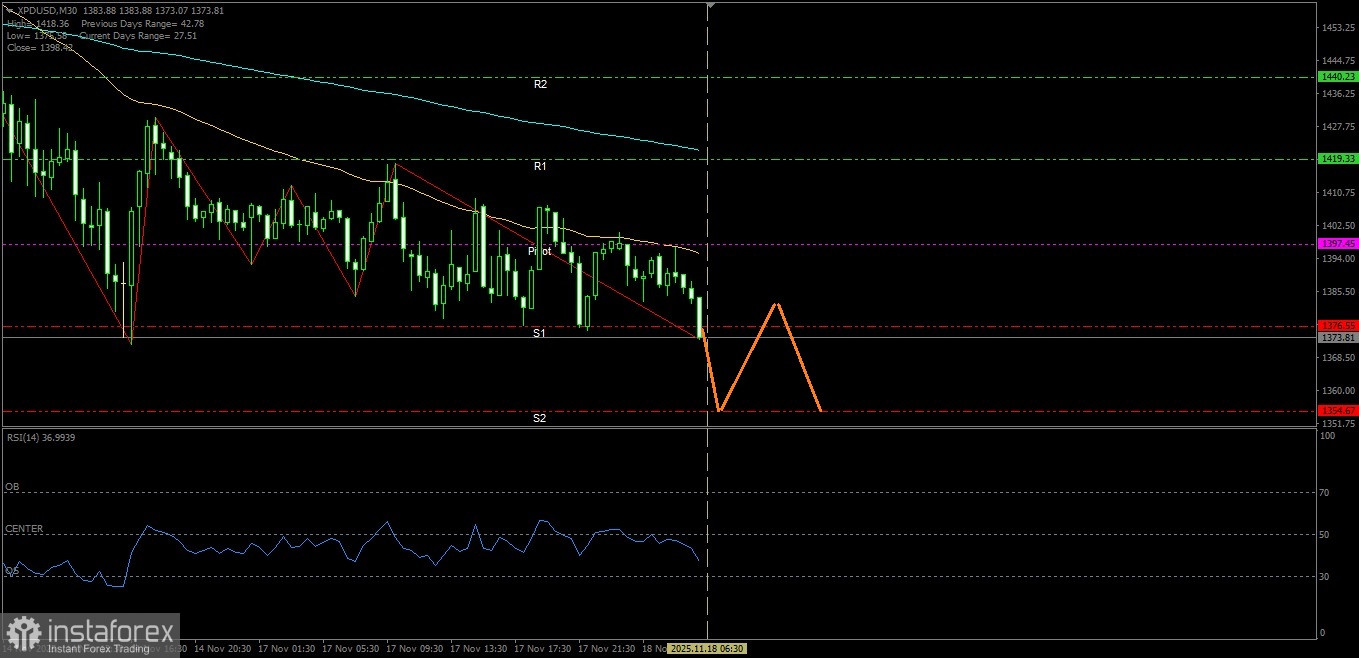Click the highlighted timestamp 2025.11.18 06:30
The height and width of the screenshot is (658, 1359).
pos(706,648)
